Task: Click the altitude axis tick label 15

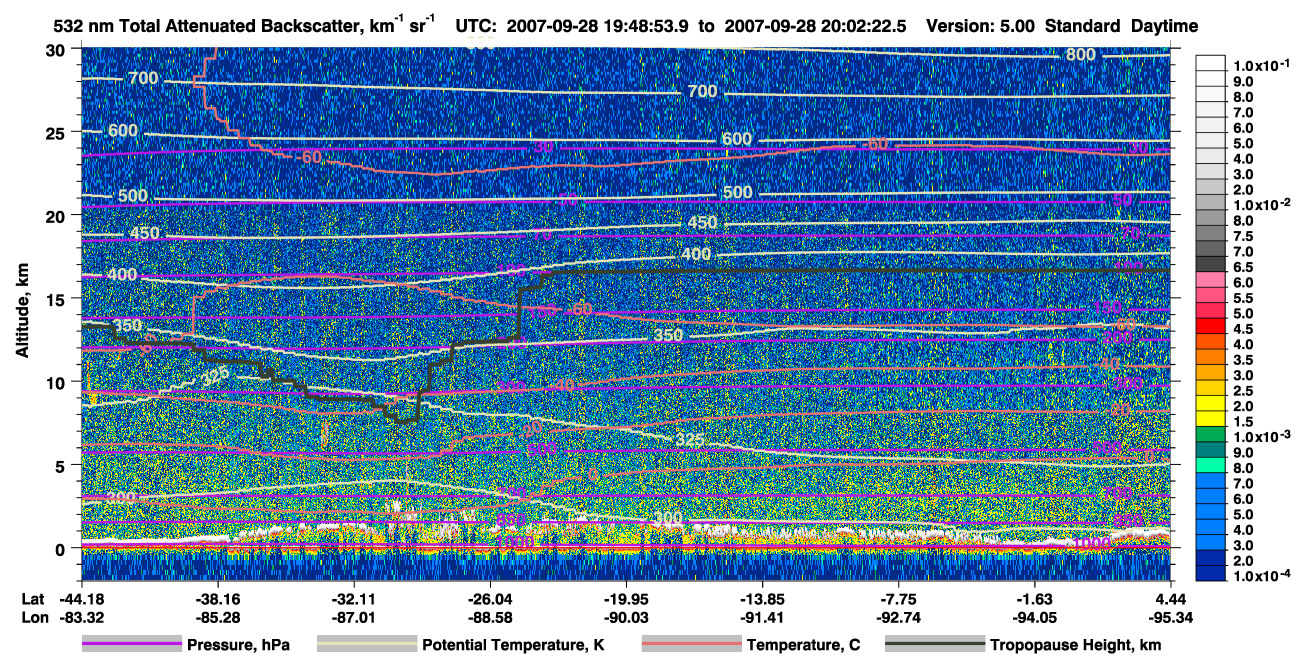Action: (58, 298)
